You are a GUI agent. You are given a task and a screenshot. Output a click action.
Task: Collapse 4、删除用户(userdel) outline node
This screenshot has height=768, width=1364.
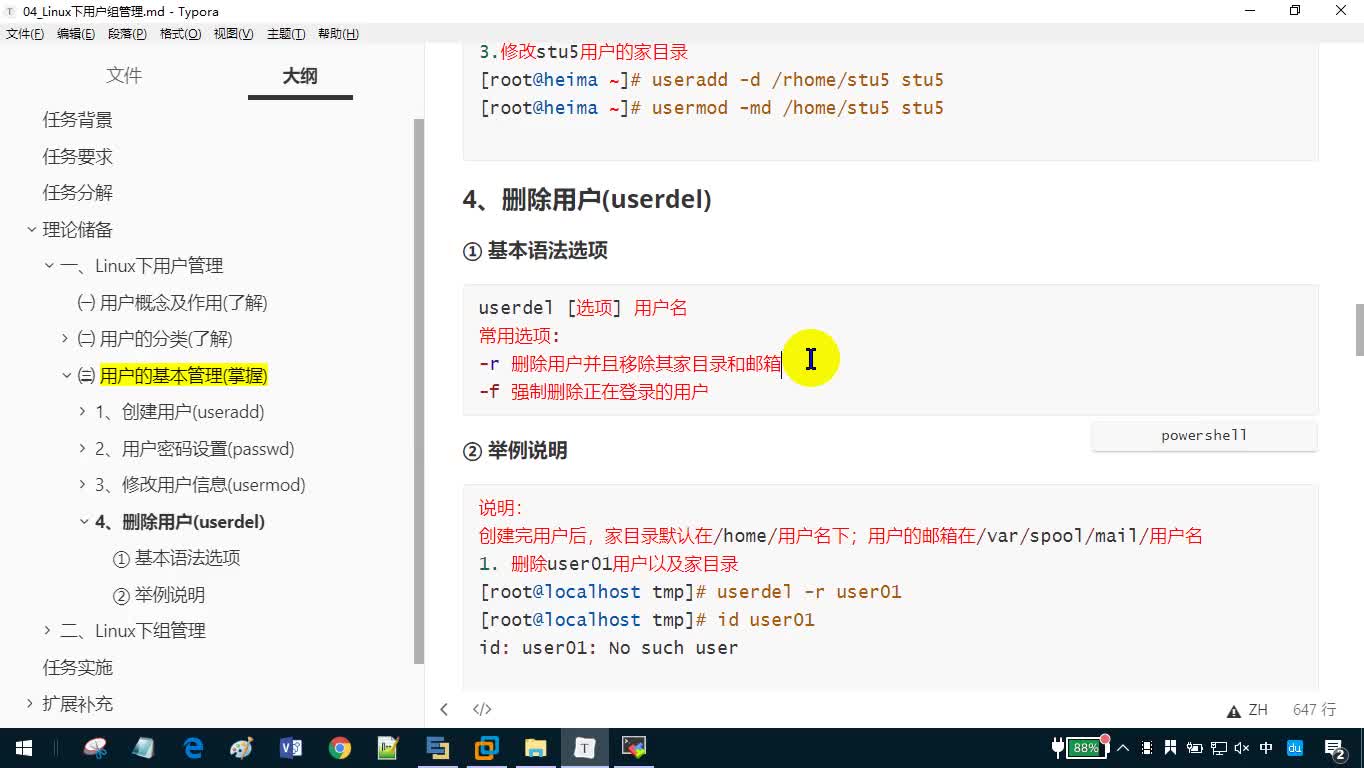(84, 522)
